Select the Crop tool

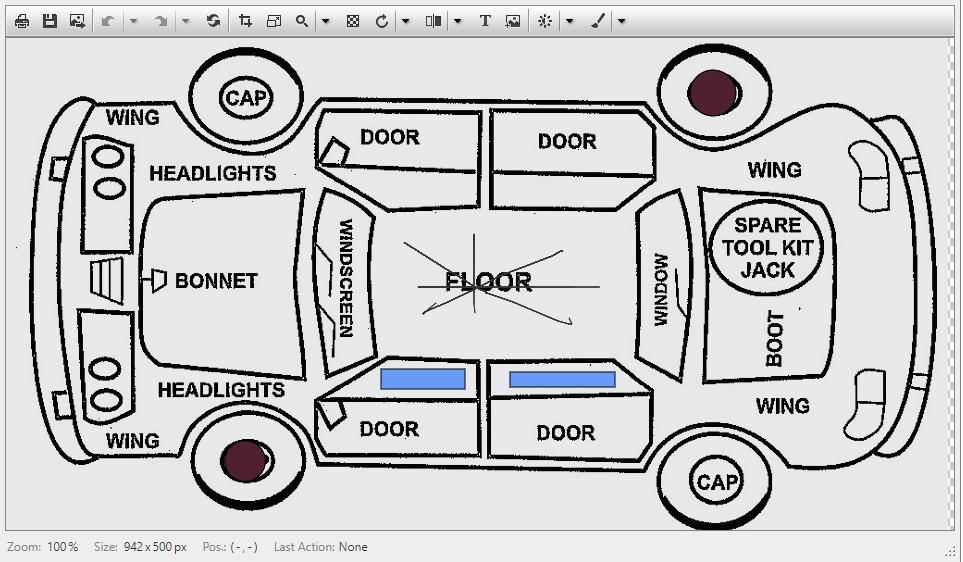pos(246,21)
